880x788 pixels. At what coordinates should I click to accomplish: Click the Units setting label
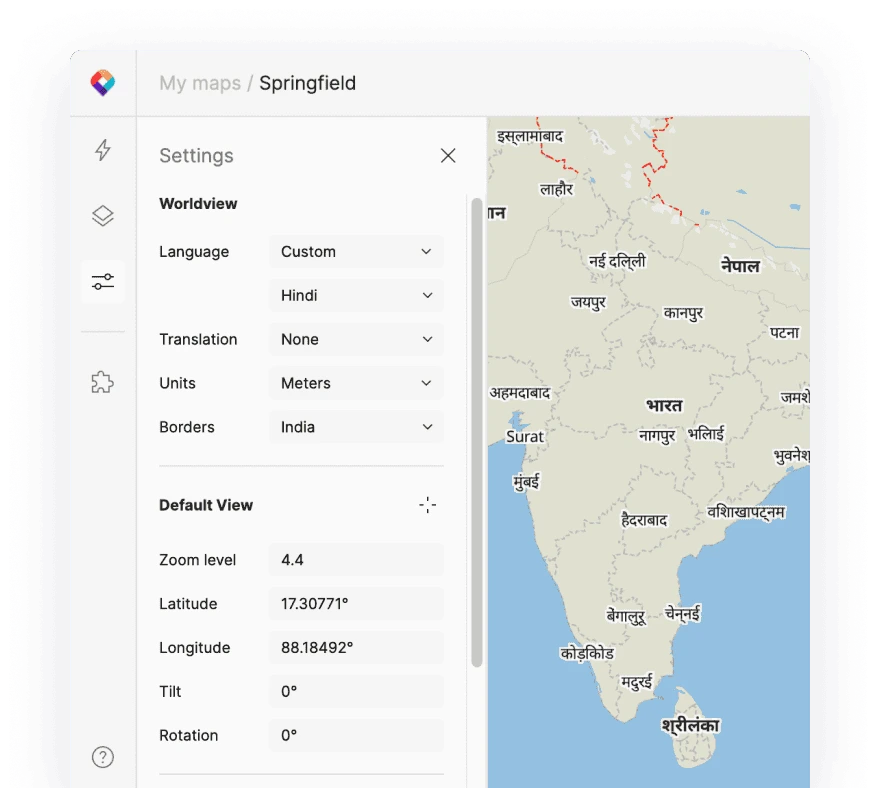coord(177,383)
